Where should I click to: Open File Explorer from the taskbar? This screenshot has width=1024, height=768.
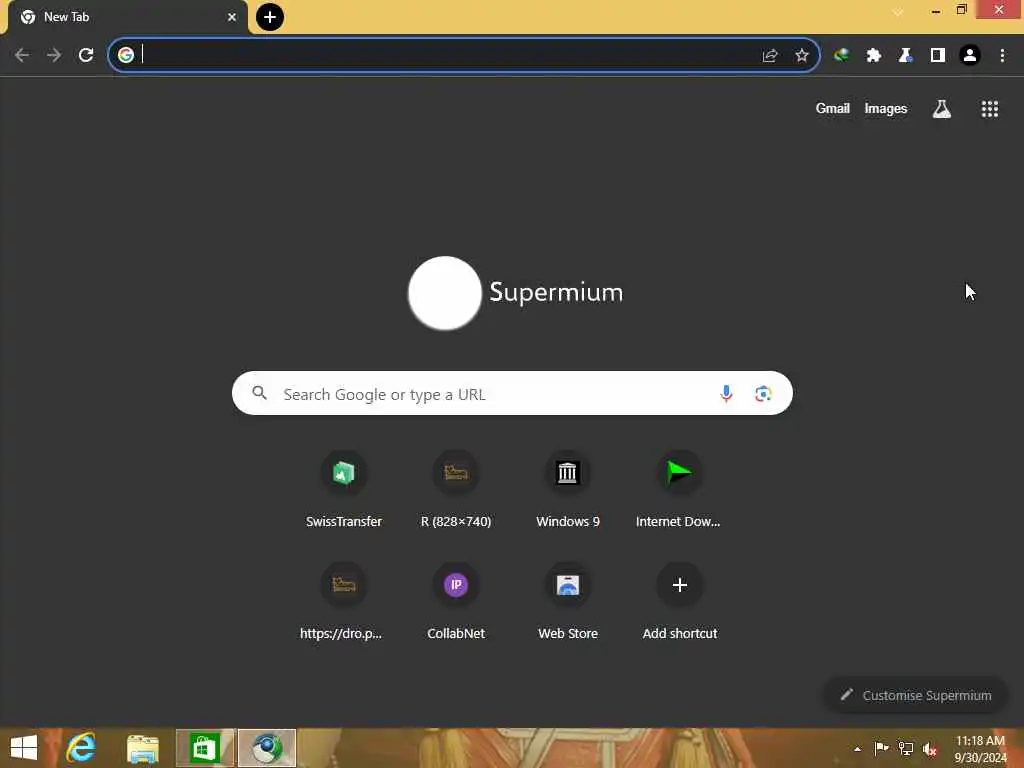point(142,748)
